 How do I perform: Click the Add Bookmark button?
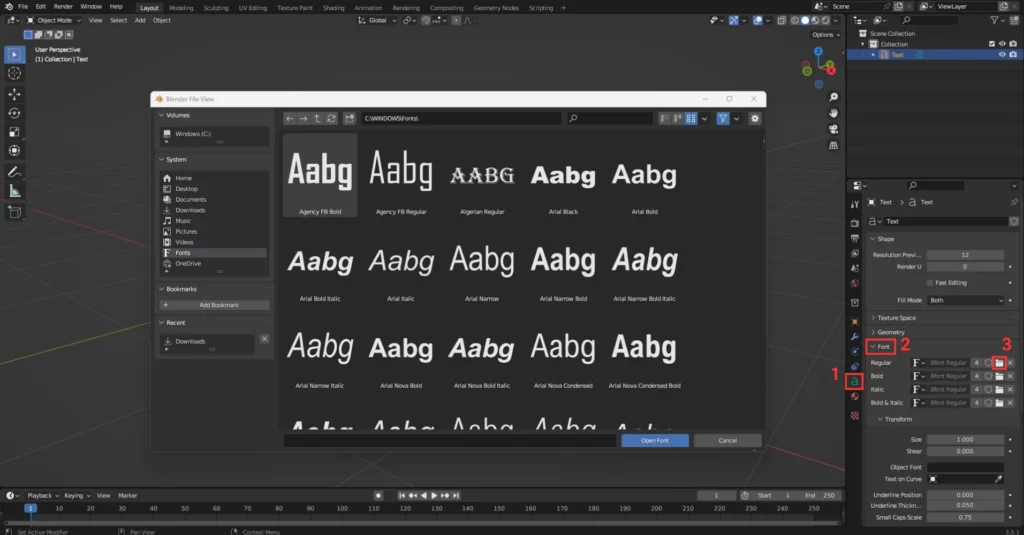[214, 305]
